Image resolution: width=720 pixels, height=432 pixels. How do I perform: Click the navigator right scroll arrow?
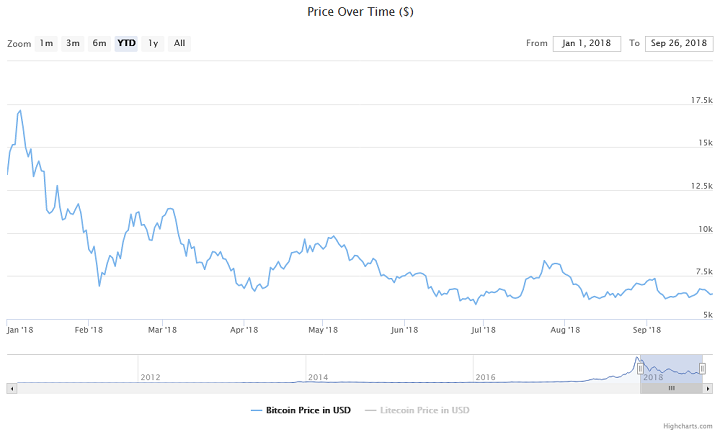click(708, 388)
